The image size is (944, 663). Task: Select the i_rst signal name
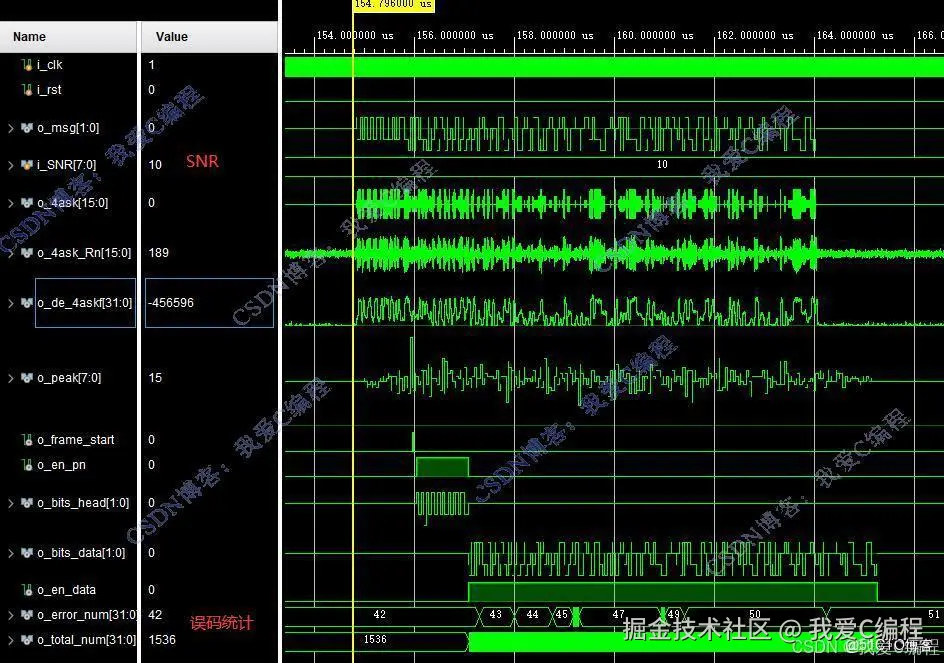coord(49,90)
